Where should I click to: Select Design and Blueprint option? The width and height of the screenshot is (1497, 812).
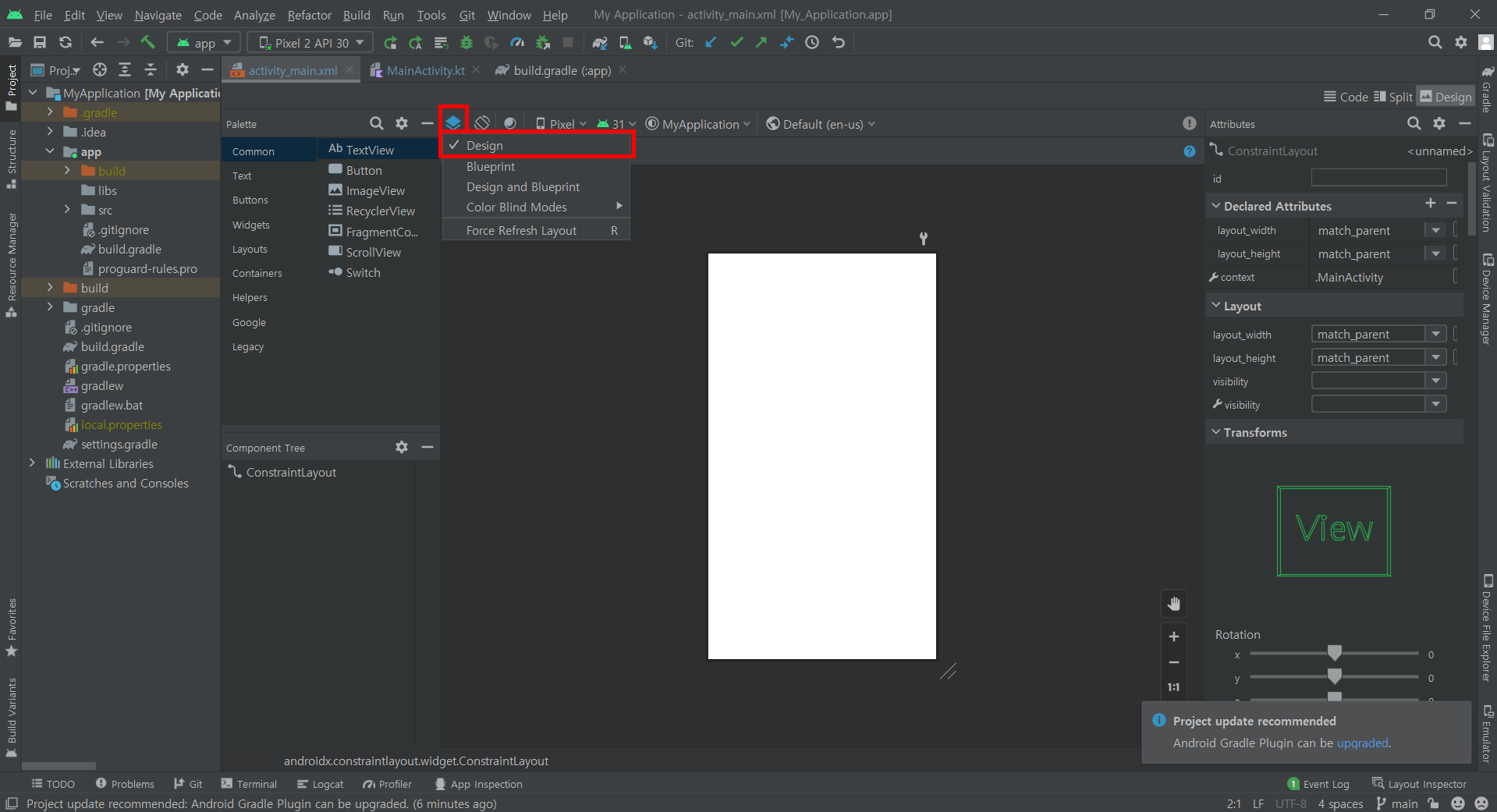(x=537, y=186)
